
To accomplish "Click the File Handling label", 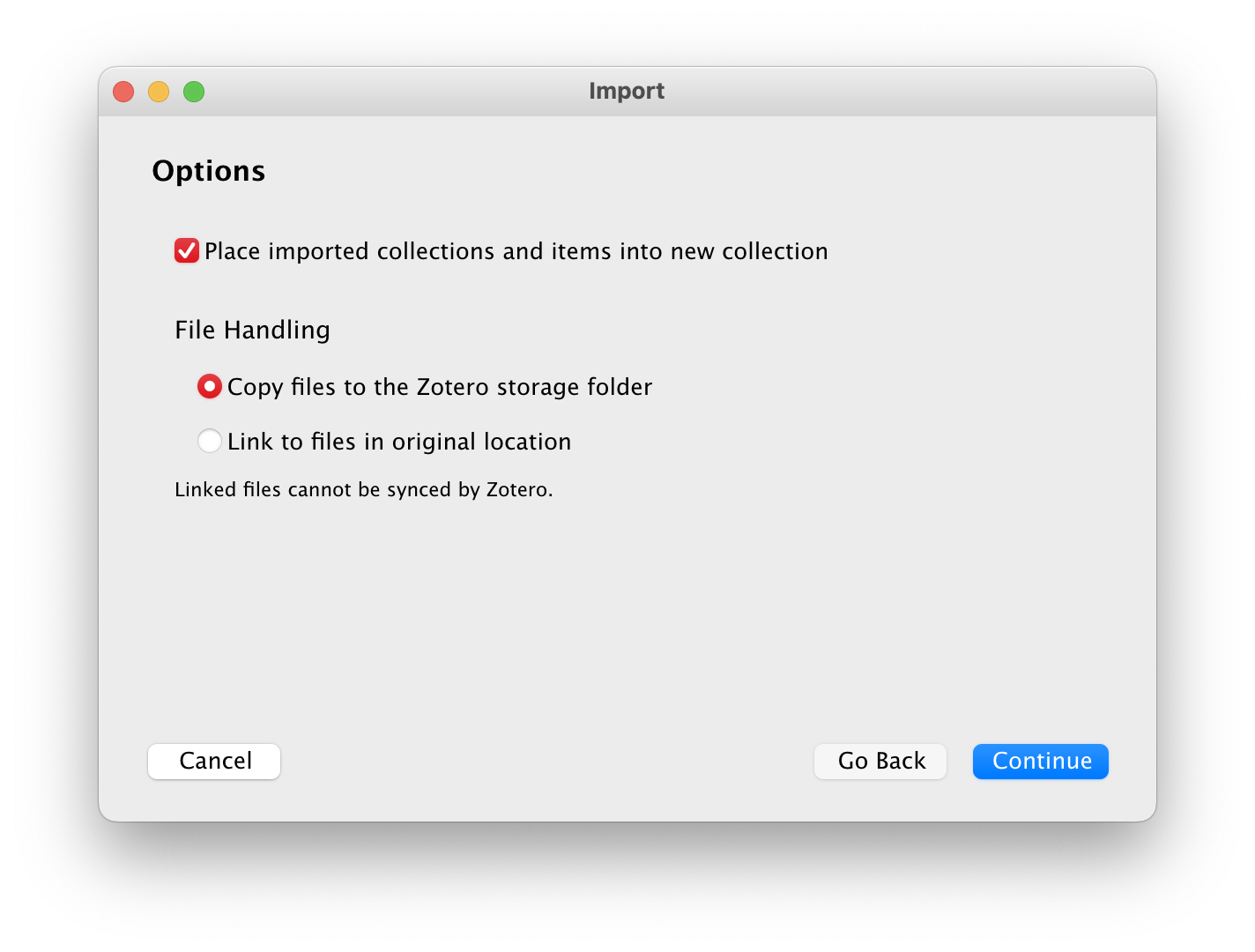I will point(252,330).
